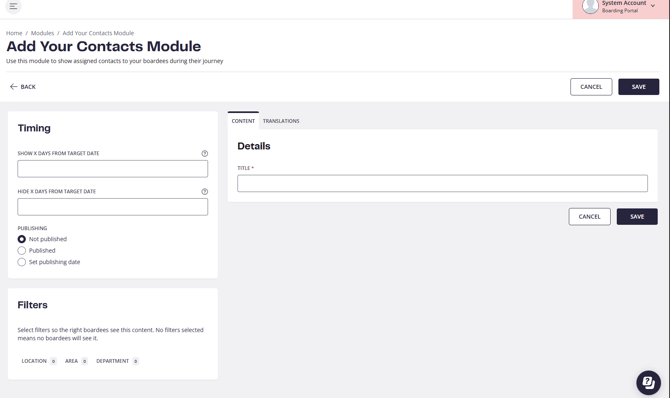Select the Published radio option
This screenshot has height=398, width=670.
click(21, 251)
